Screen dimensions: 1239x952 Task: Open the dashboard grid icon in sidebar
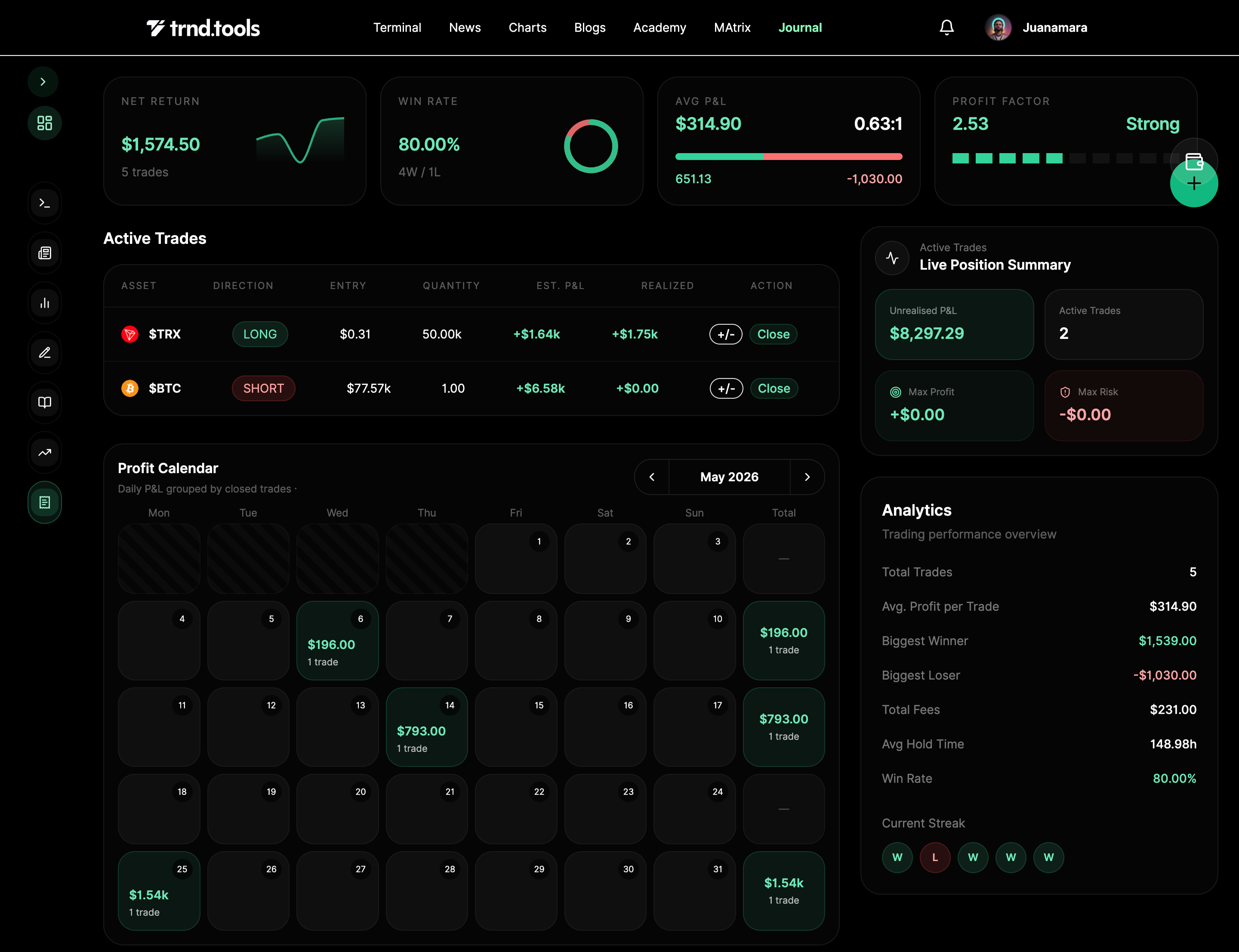(44, 123)
